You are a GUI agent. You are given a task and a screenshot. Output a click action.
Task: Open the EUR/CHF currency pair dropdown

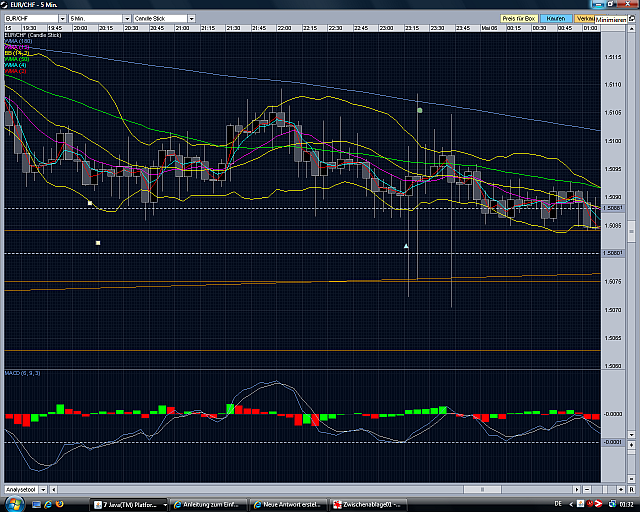32,18
